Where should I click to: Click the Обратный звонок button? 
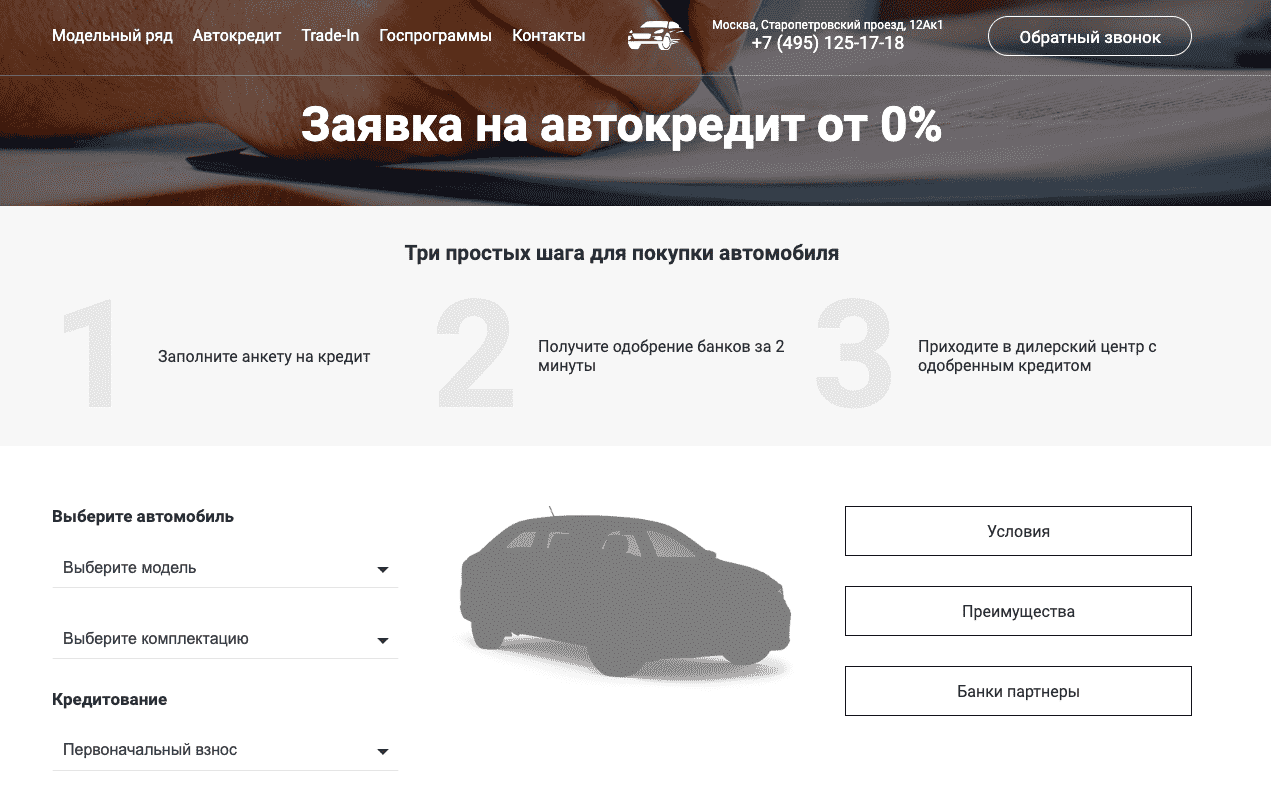[1089, 36]
